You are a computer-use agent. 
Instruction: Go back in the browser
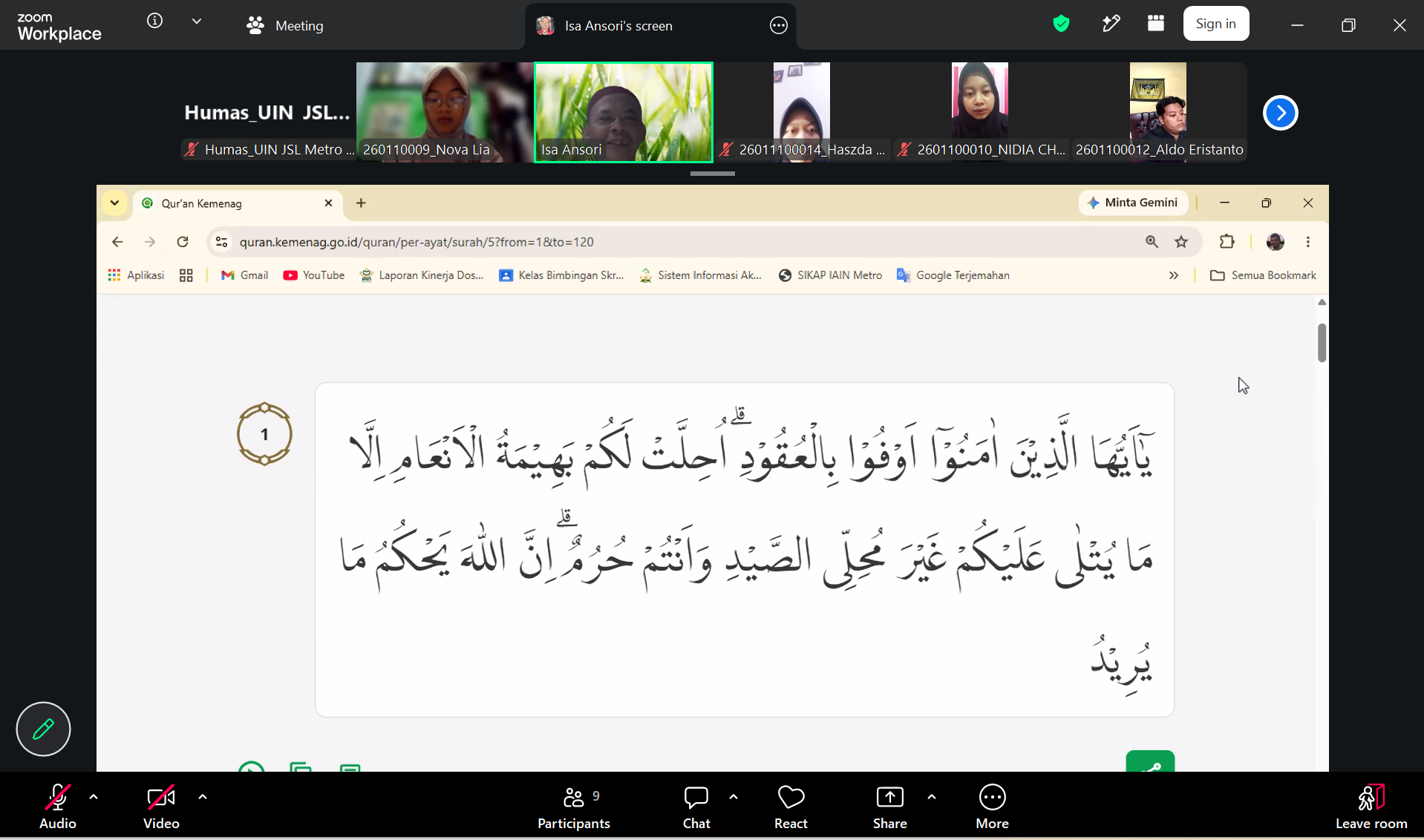[117, 242]
